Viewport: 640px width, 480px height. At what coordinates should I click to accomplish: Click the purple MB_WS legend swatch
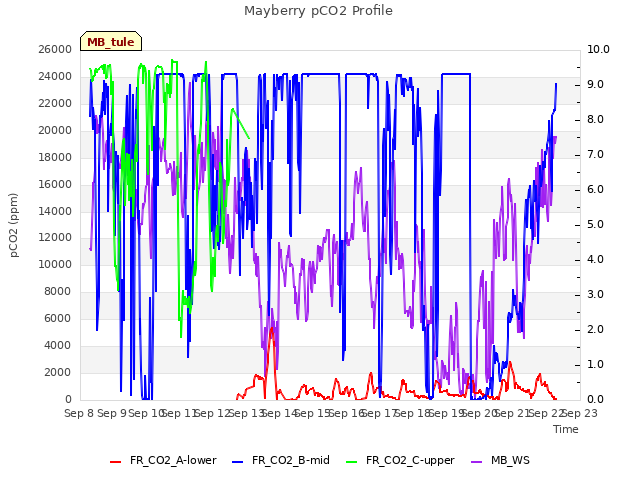pyautogui.click(x=476, y=462)
